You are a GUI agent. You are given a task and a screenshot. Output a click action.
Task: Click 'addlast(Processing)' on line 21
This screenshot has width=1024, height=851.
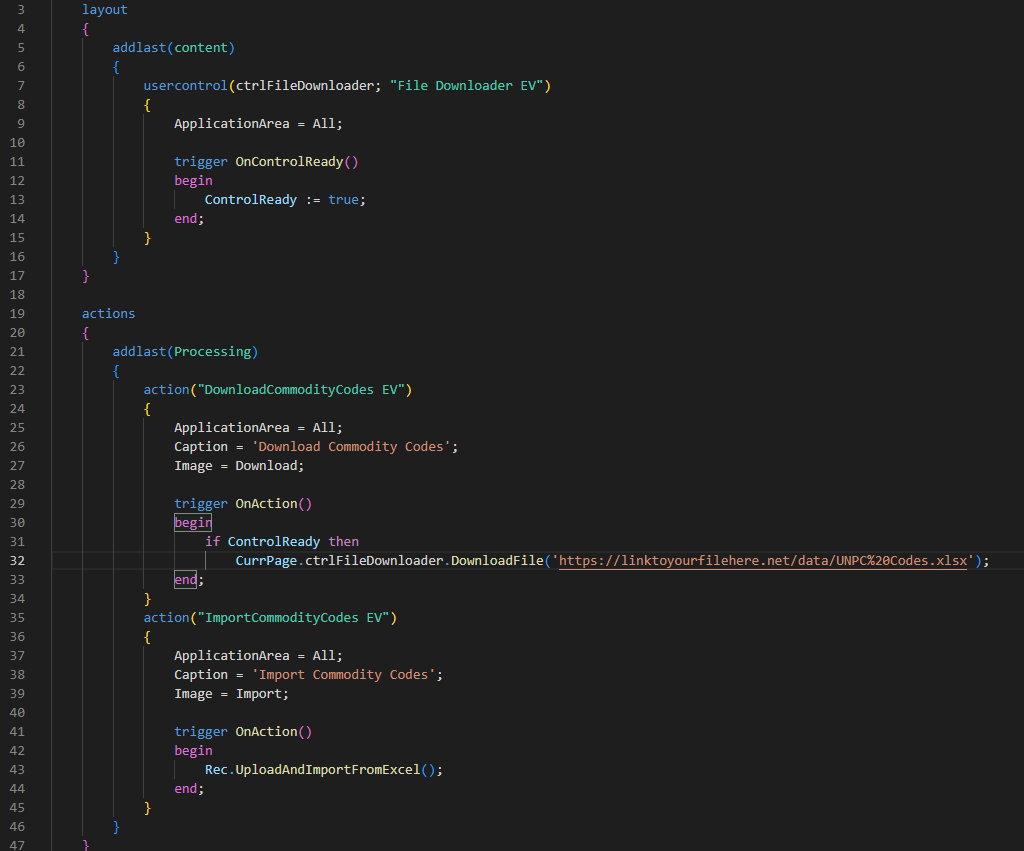tap(185, 351)
